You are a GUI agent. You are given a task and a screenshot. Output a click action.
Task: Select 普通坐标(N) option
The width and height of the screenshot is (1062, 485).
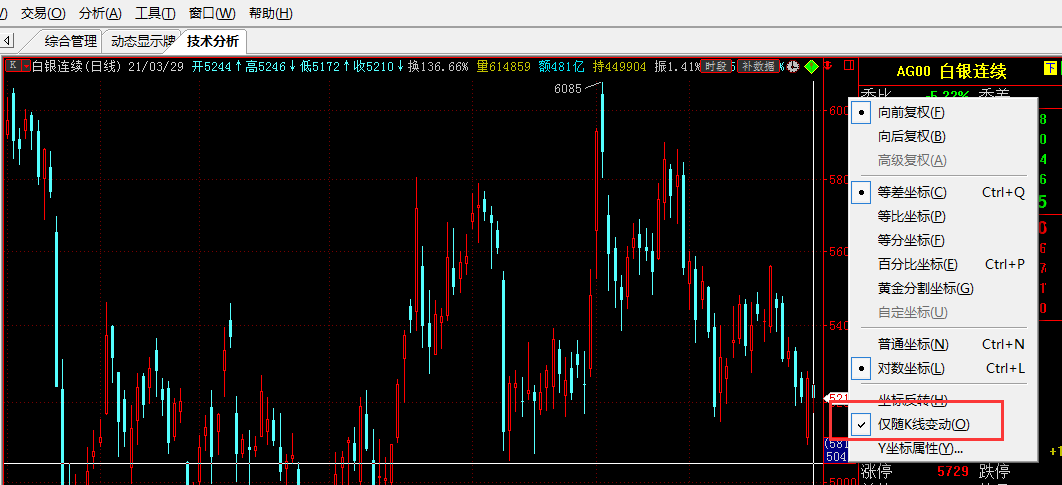coord(942,344)
